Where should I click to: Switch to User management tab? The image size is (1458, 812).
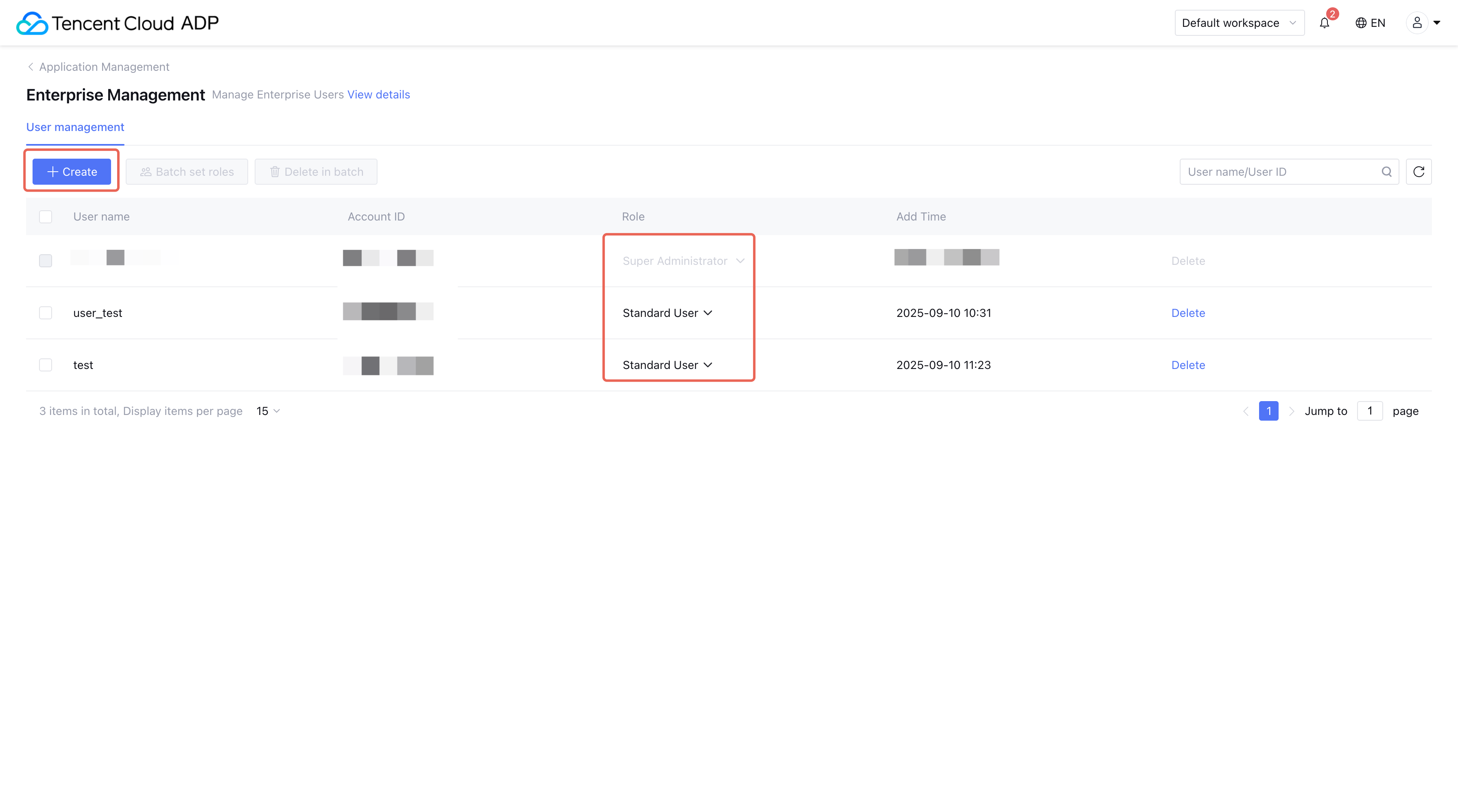[75, 127]
